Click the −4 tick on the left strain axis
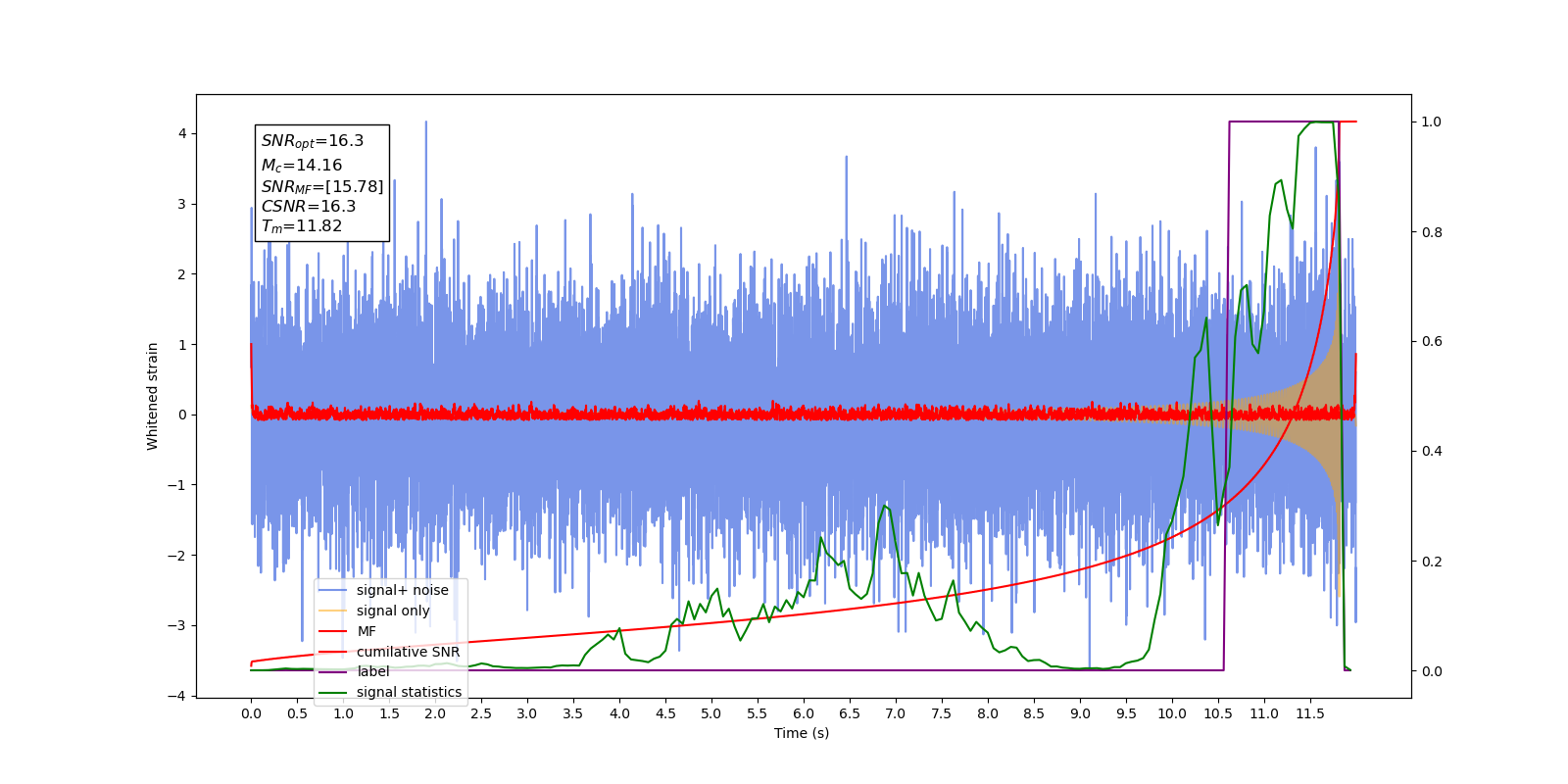This screenshot has width=1568, height=784. pyautogui.click(x=176, y=696)
